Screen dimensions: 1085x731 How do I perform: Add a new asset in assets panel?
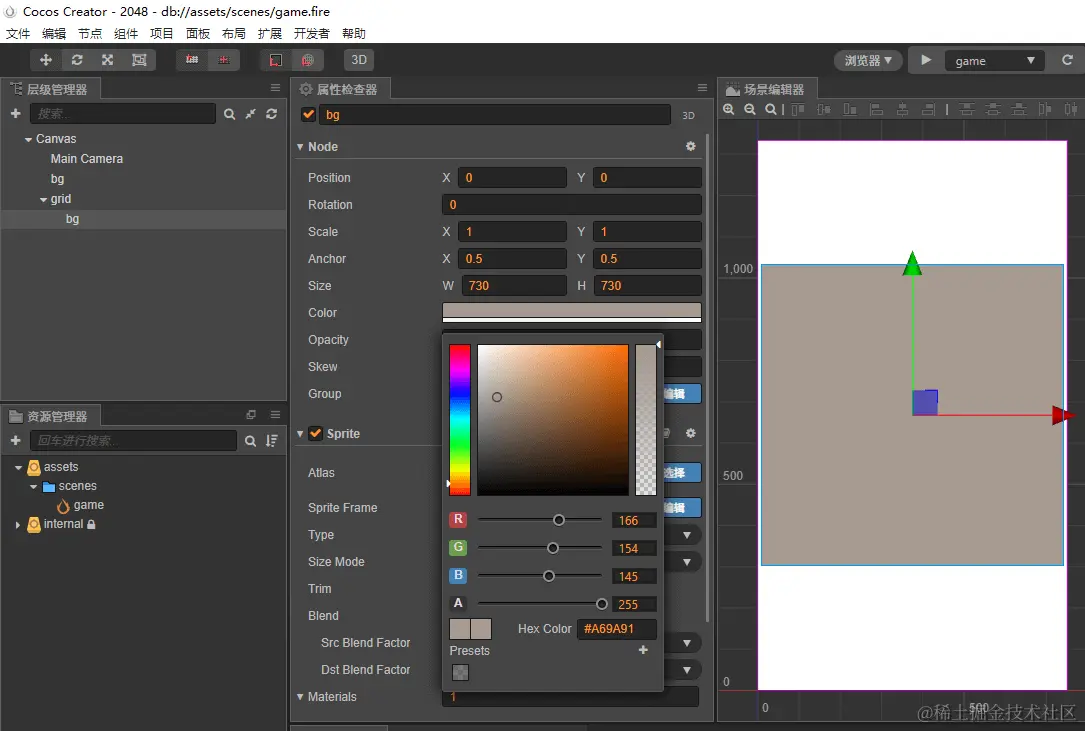[x=16, y=440]
